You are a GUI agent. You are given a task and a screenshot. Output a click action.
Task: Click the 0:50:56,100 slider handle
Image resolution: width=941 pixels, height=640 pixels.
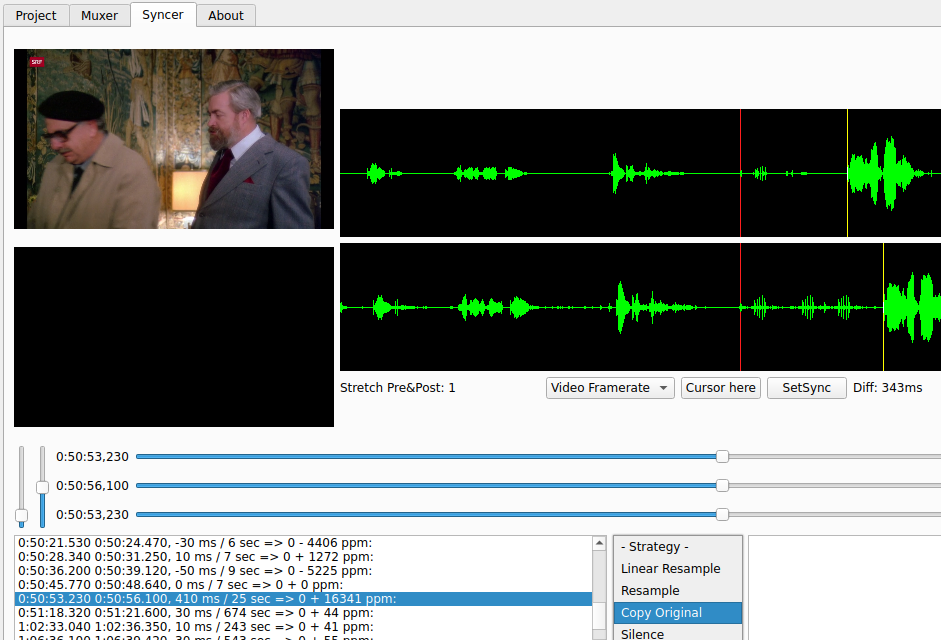point(723,485)
